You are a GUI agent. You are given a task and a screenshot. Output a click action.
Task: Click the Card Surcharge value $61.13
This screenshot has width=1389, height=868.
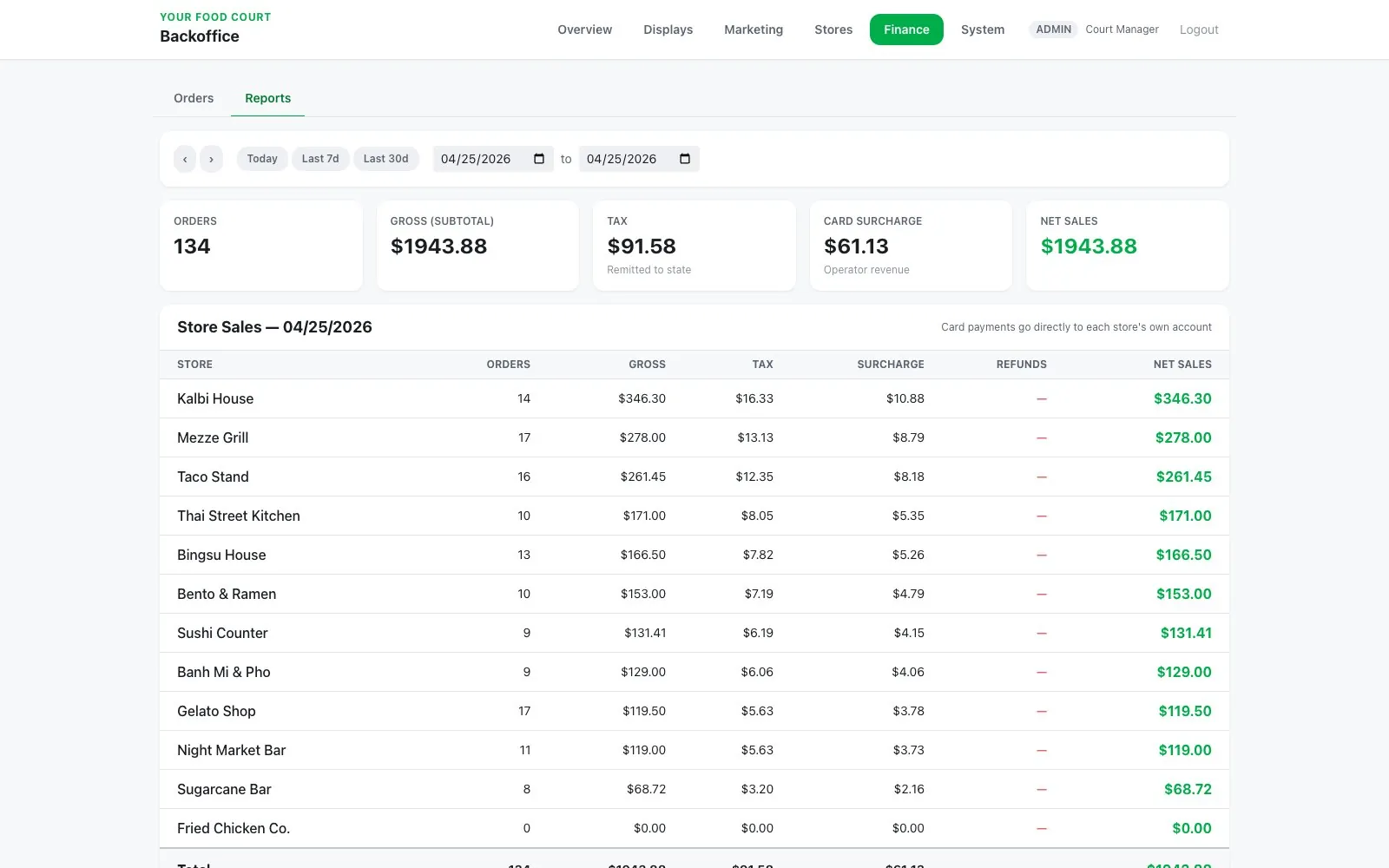coord(856,247)
